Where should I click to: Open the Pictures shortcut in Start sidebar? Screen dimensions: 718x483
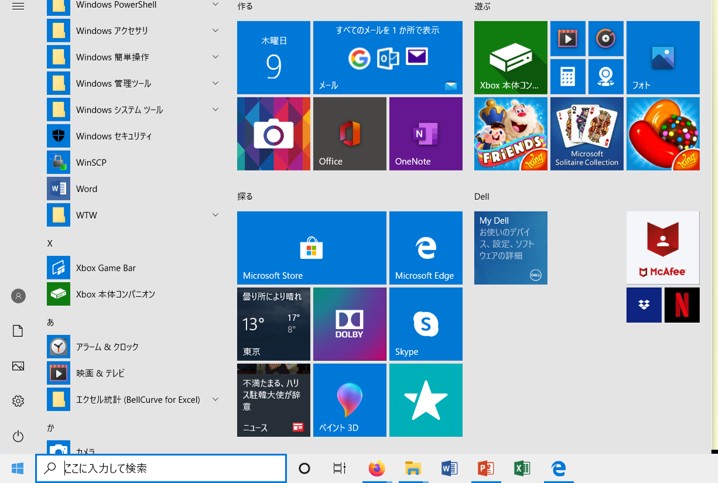18,366
